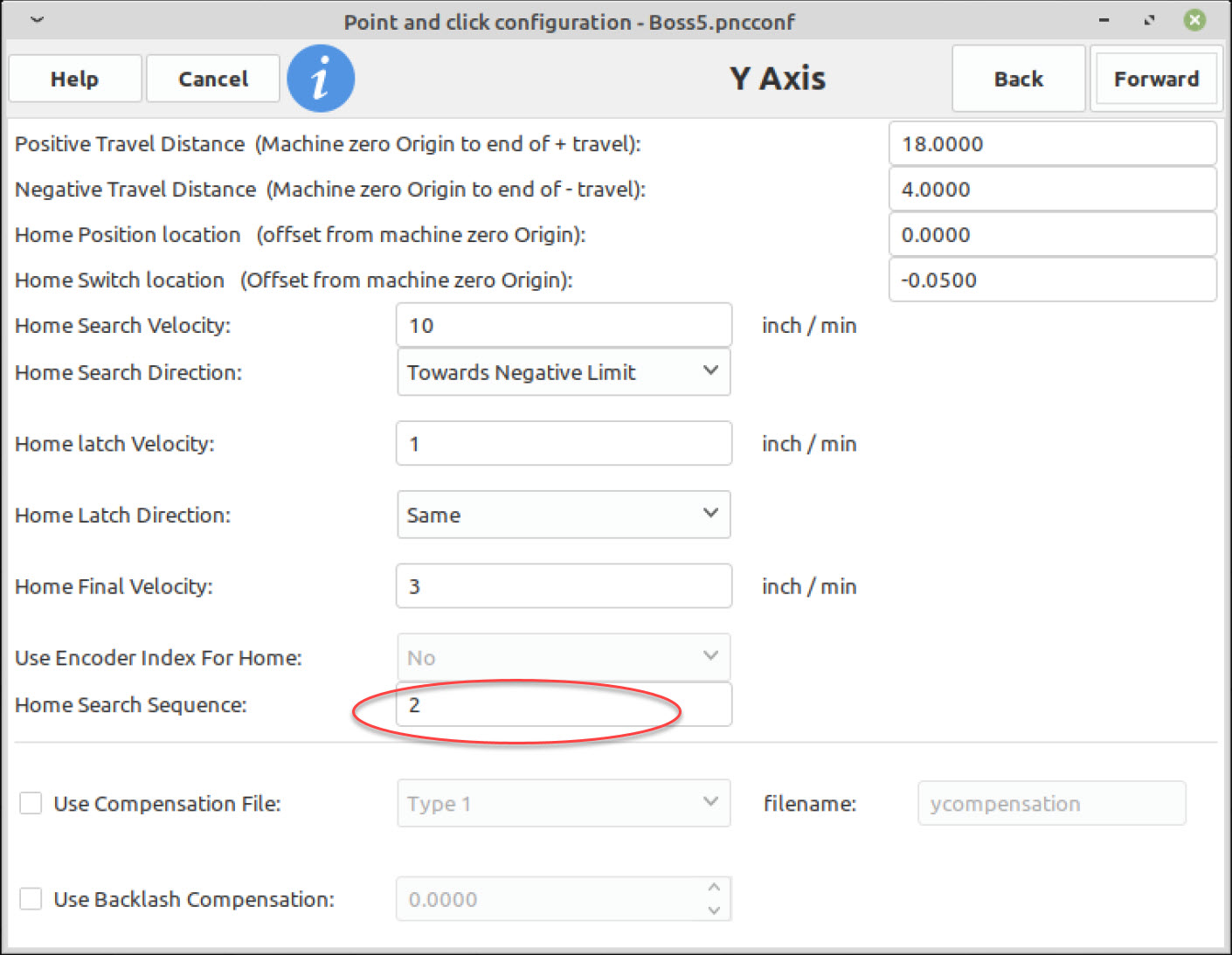This screenshot has width=1232, height=955.
Task: Click Home Position location field
Action: click(x=1053, y=234)
